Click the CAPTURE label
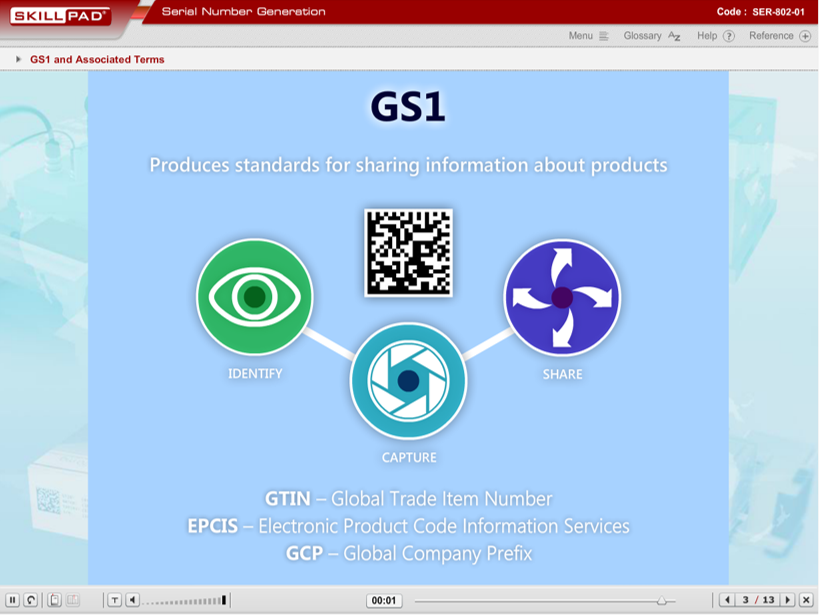820x615 pixels. (x=409, y=458)
